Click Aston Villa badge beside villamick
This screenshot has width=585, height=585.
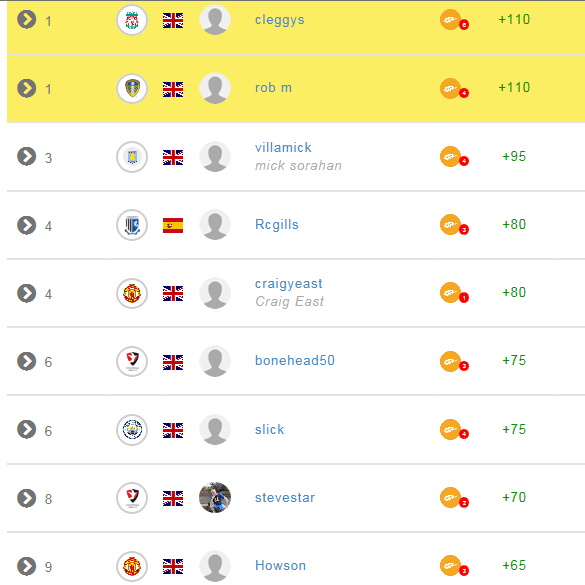click(x=132, y=157)
